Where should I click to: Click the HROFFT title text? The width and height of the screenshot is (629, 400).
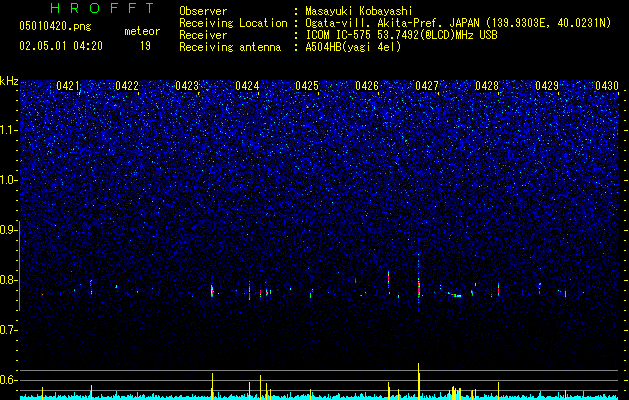pos(102,8)
